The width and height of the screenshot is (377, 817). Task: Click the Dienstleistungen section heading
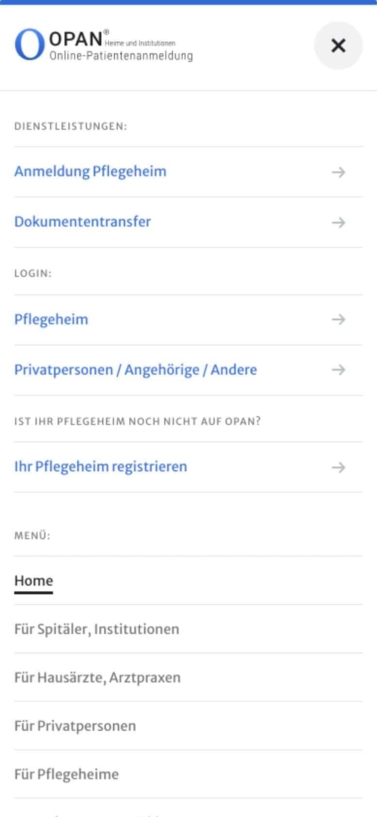[70, 127]
